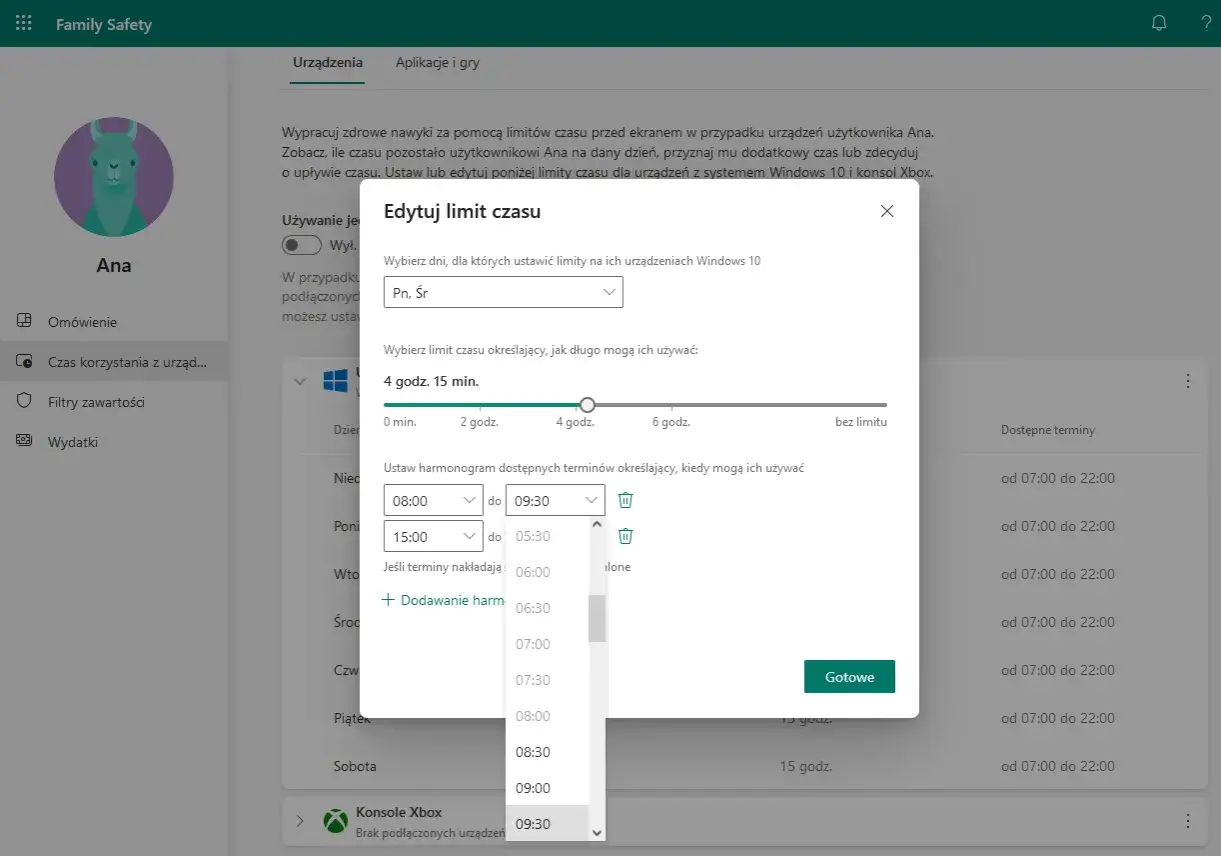1221x856 pixels.
Task: Open more options for Windows devices
Action: click(1188, 381)
